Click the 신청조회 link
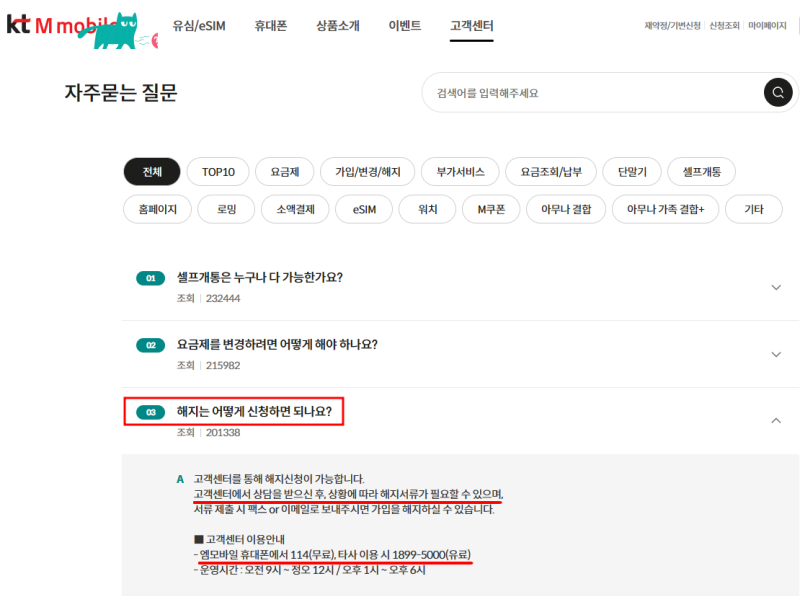800x602 pixels. [x=724, y=26]
